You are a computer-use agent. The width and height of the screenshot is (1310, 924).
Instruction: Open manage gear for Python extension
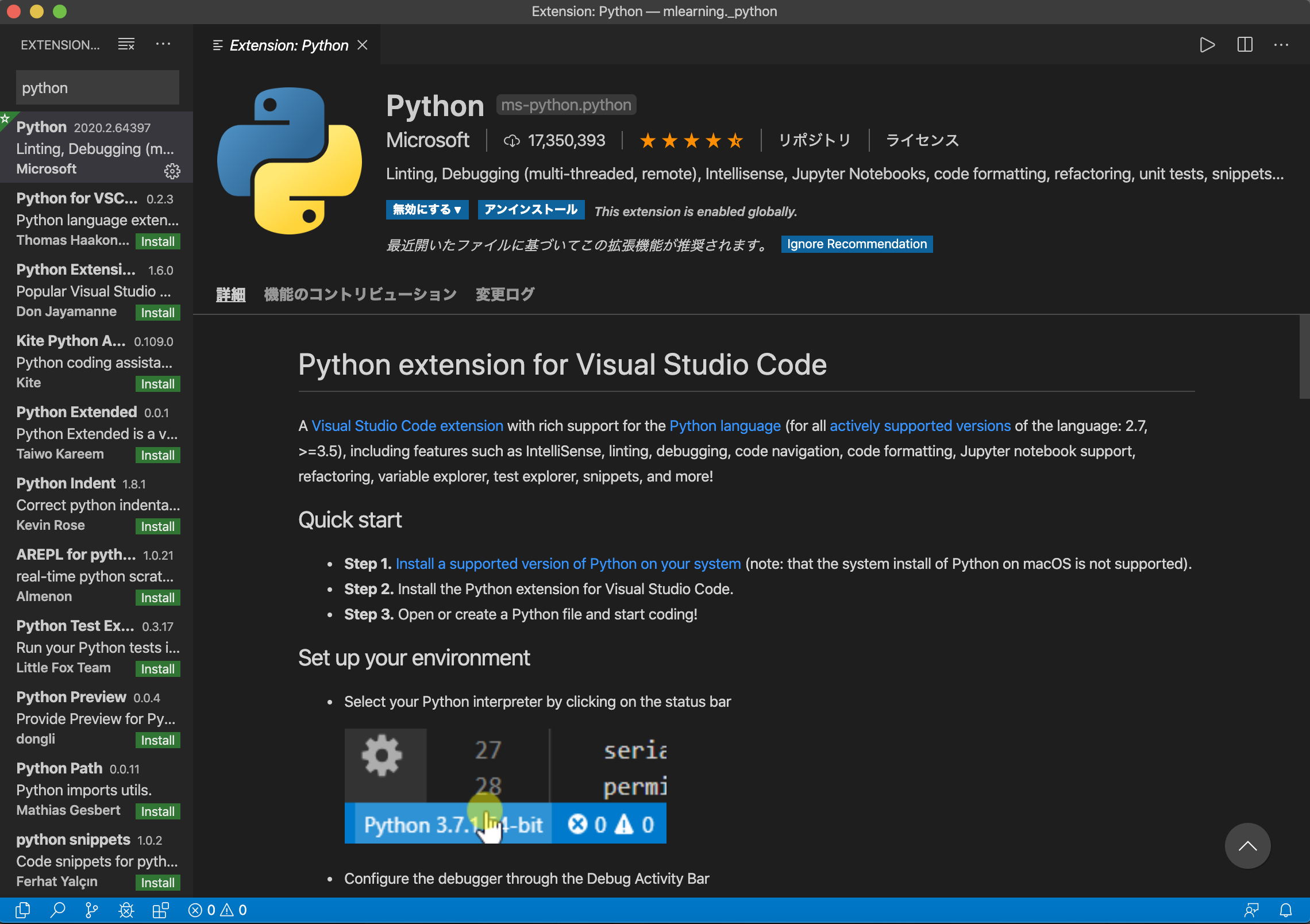[x=172, y=171]
